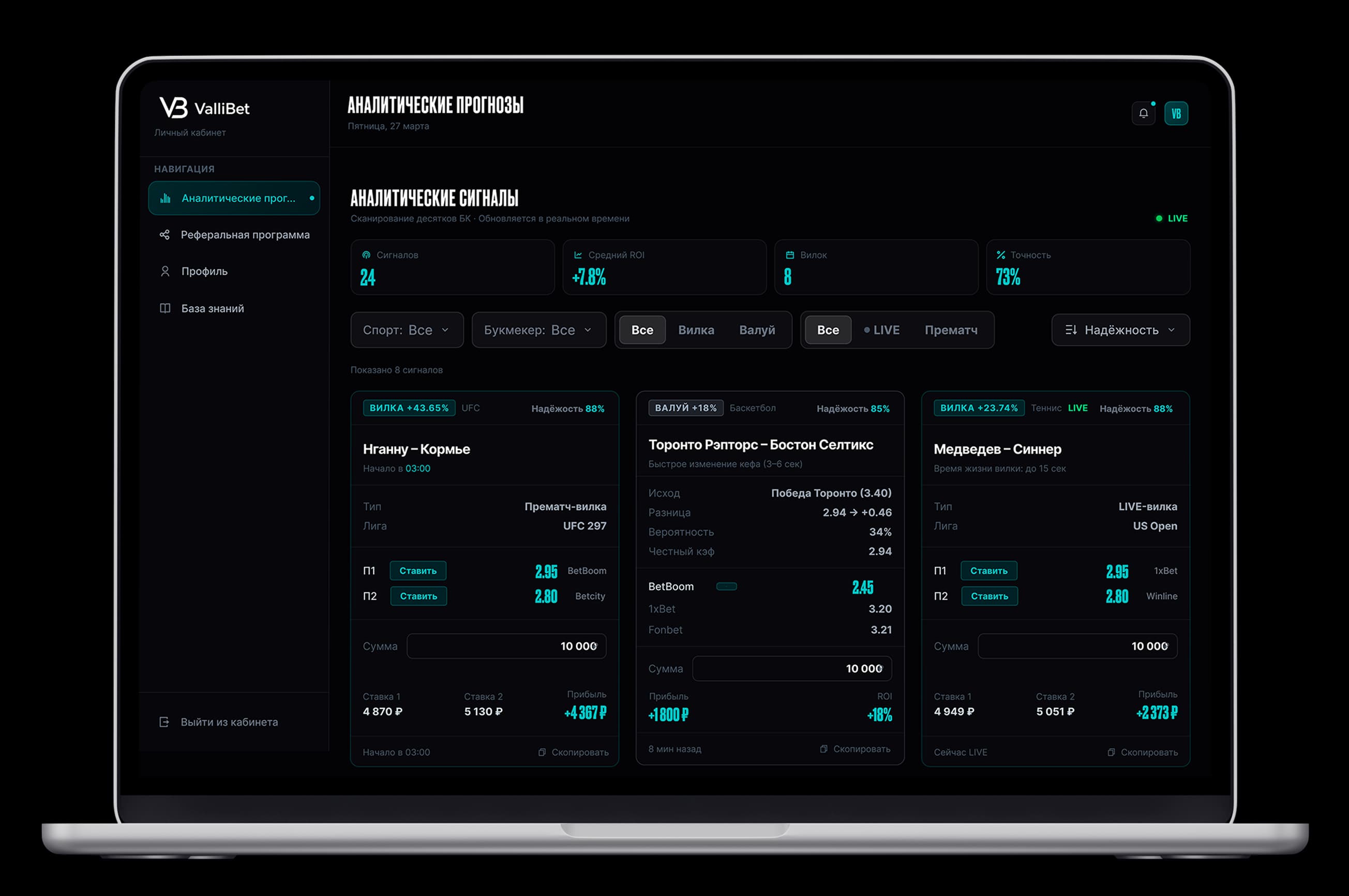Screen dimensions: 1349x896
Task: Click the logout icon beside Выйти из кабинета
Action: pos(164,722)
